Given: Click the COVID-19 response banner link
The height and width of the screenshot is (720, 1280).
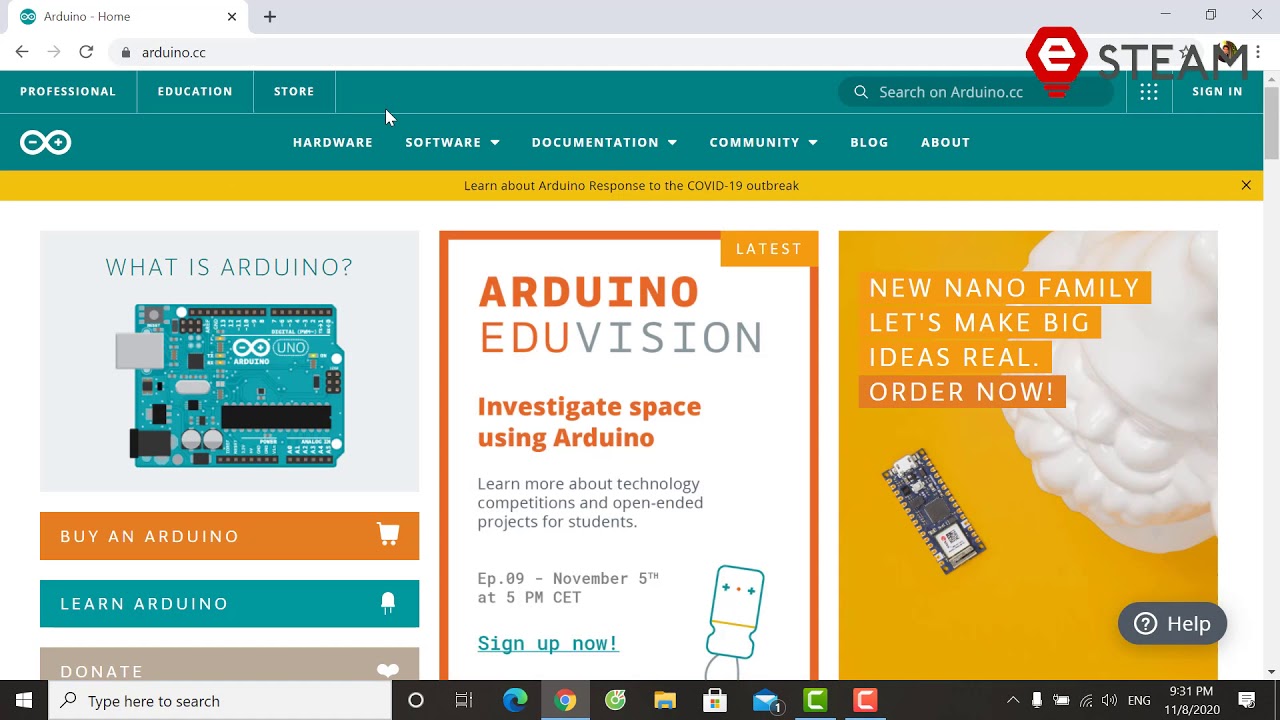Looking at the screenshot, I should coord(631,186).
